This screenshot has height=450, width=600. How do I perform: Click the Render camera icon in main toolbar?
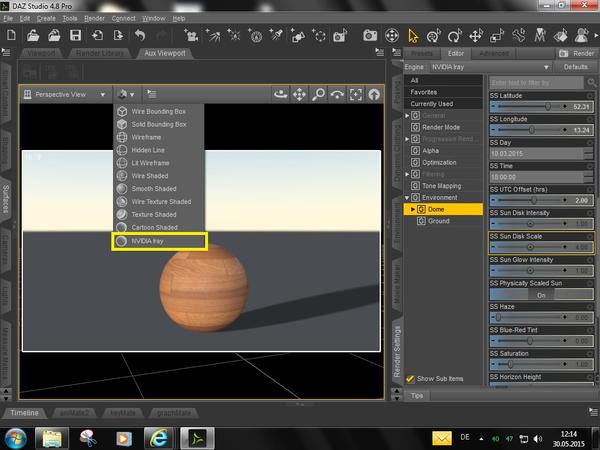[370, 36]
